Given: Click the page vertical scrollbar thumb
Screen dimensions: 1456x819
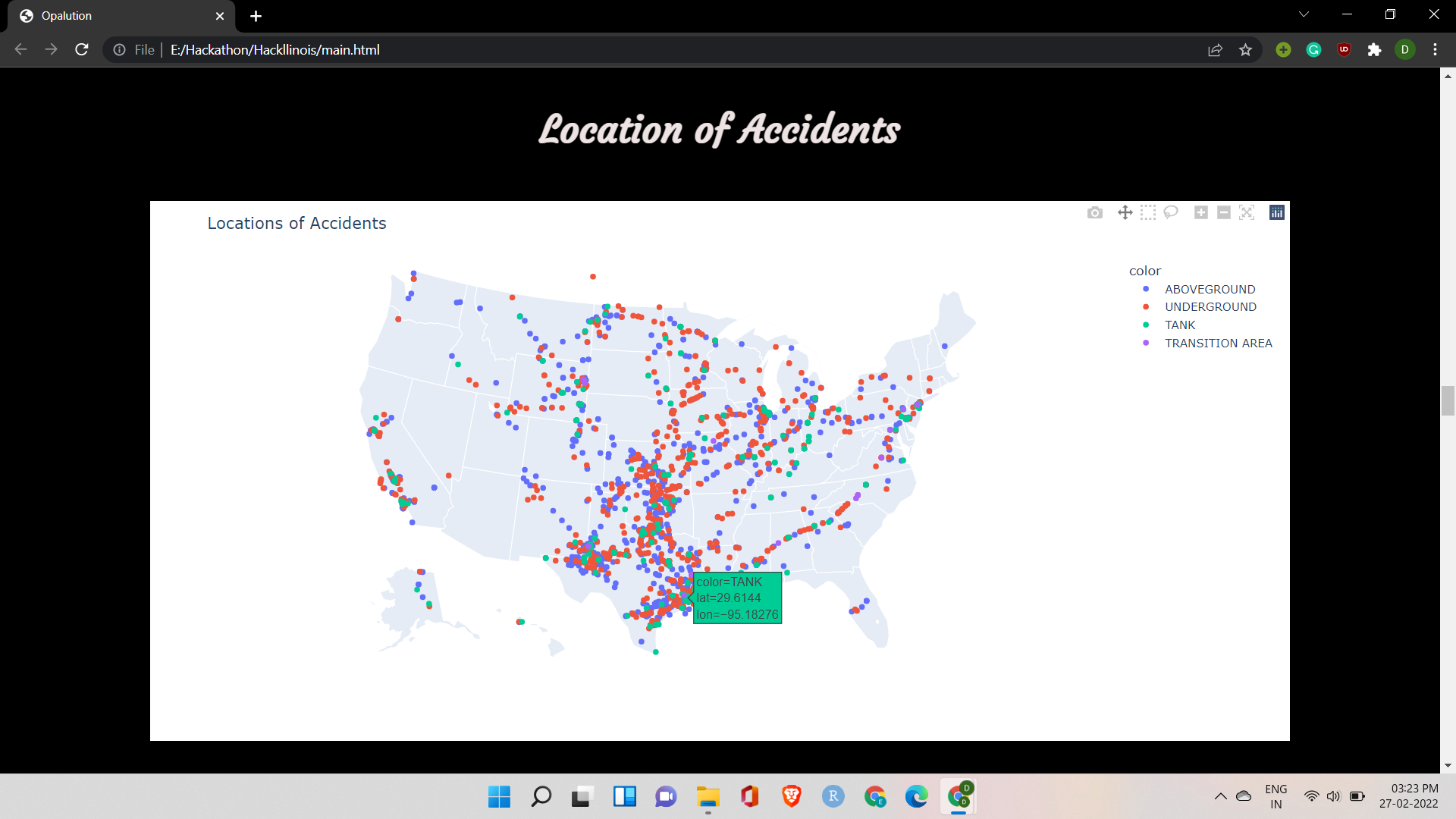Looking at the screenshot, I should [1448, 400].
